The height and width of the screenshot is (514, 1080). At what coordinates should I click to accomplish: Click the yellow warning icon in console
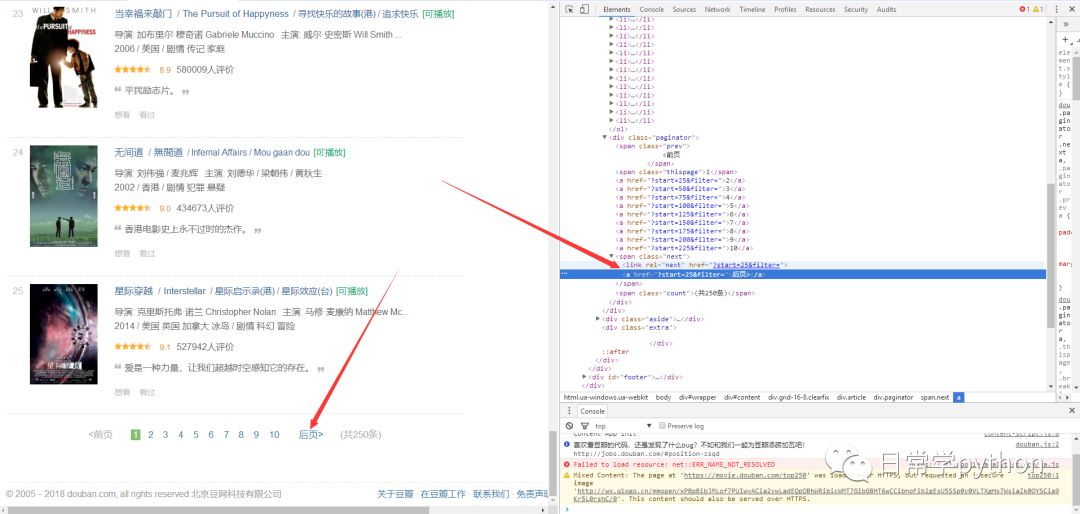pyautogui.click(x=567, y=475)
